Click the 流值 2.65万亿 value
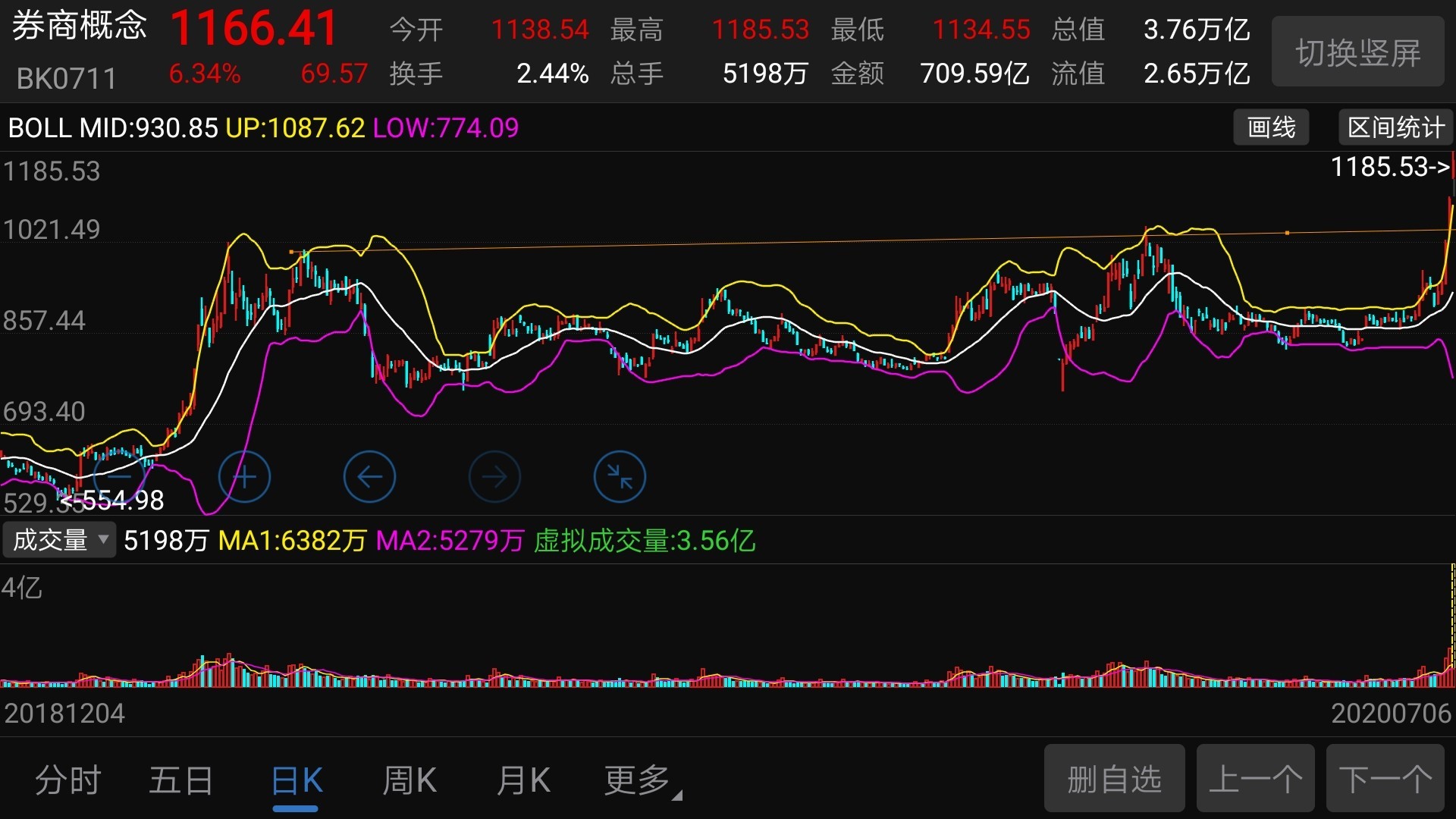Viewport: 1456px width, 819px height. 1196,74
